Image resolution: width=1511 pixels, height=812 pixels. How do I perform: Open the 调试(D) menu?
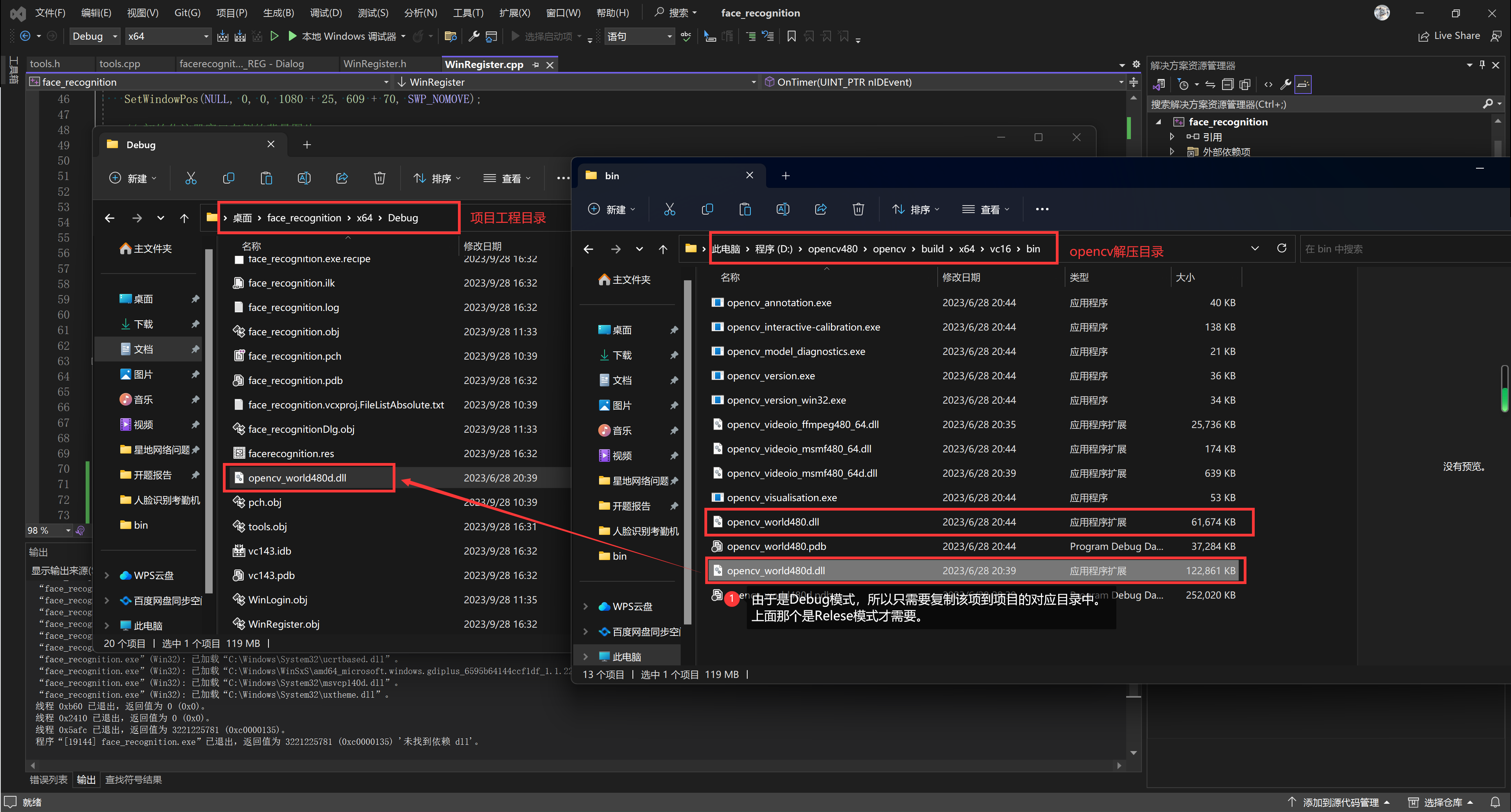coord(325,13)
